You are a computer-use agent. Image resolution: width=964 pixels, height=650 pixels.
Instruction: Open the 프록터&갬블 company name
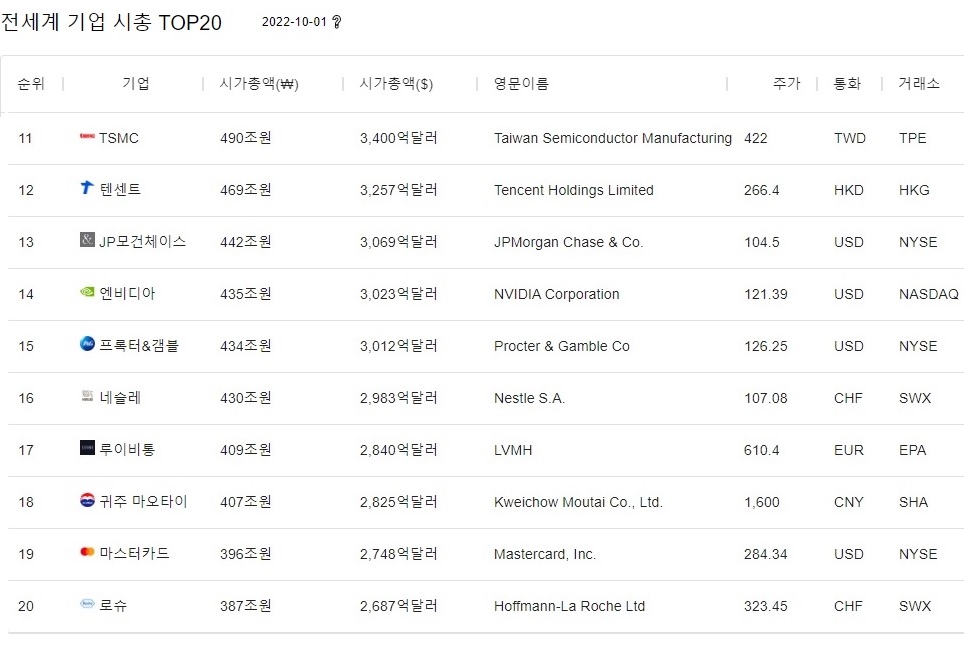point(139,346)
